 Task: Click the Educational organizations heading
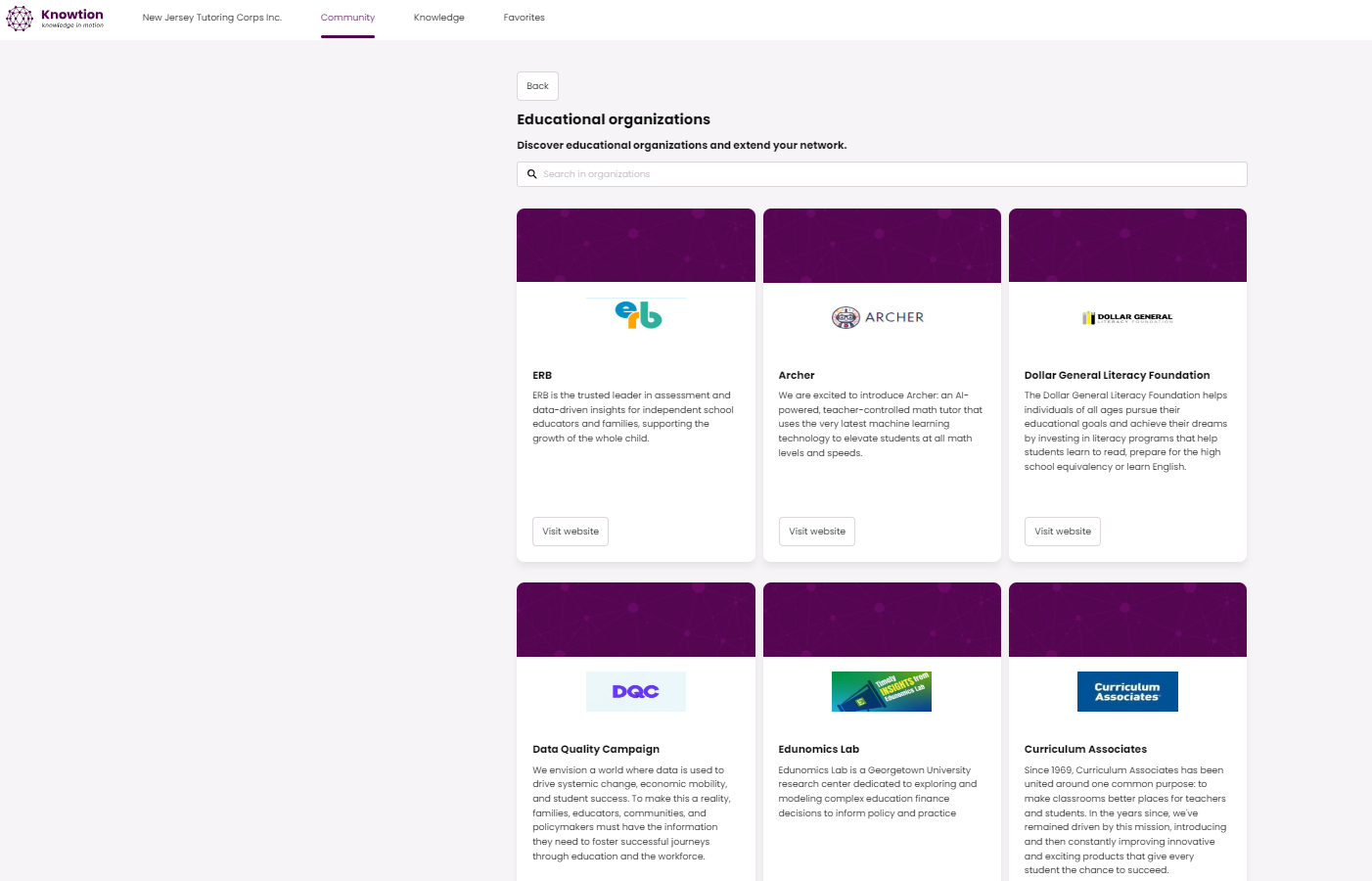[614, 119]
